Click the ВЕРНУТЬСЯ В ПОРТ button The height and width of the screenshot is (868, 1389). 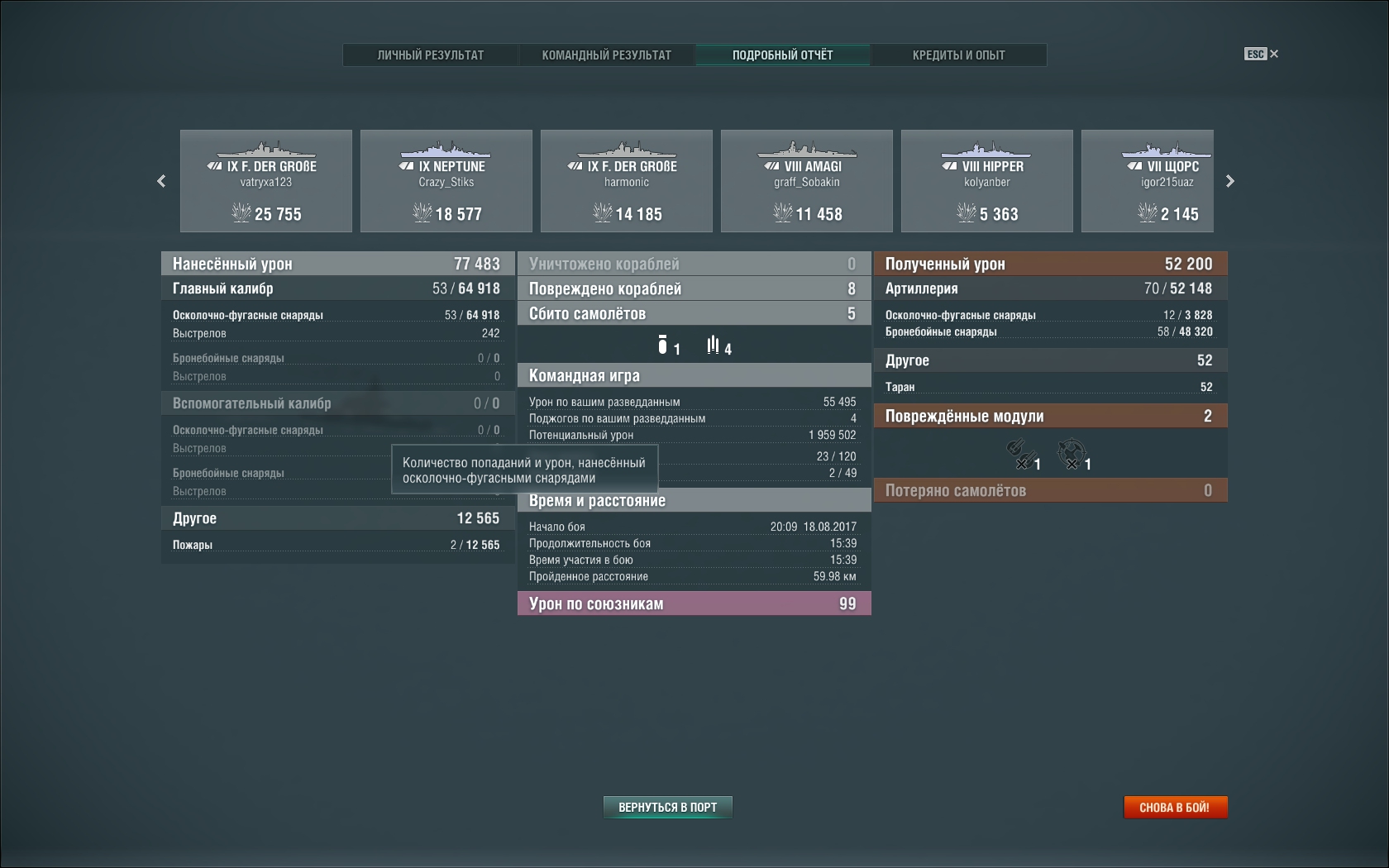pyautogui.click(x=668, y=808)
